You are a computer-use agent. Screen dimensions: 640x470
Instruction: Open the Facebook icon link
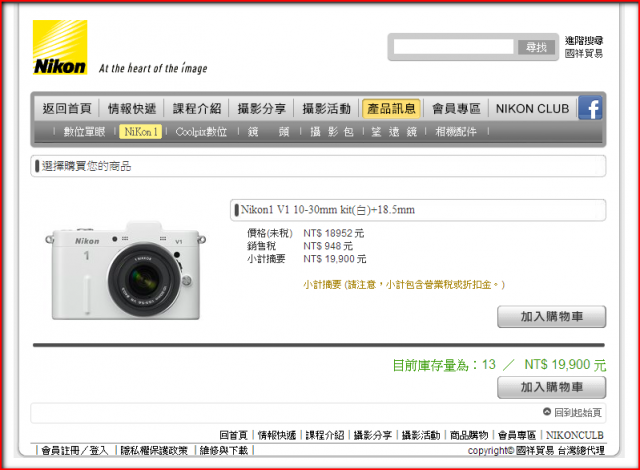(x=590, y=109)
